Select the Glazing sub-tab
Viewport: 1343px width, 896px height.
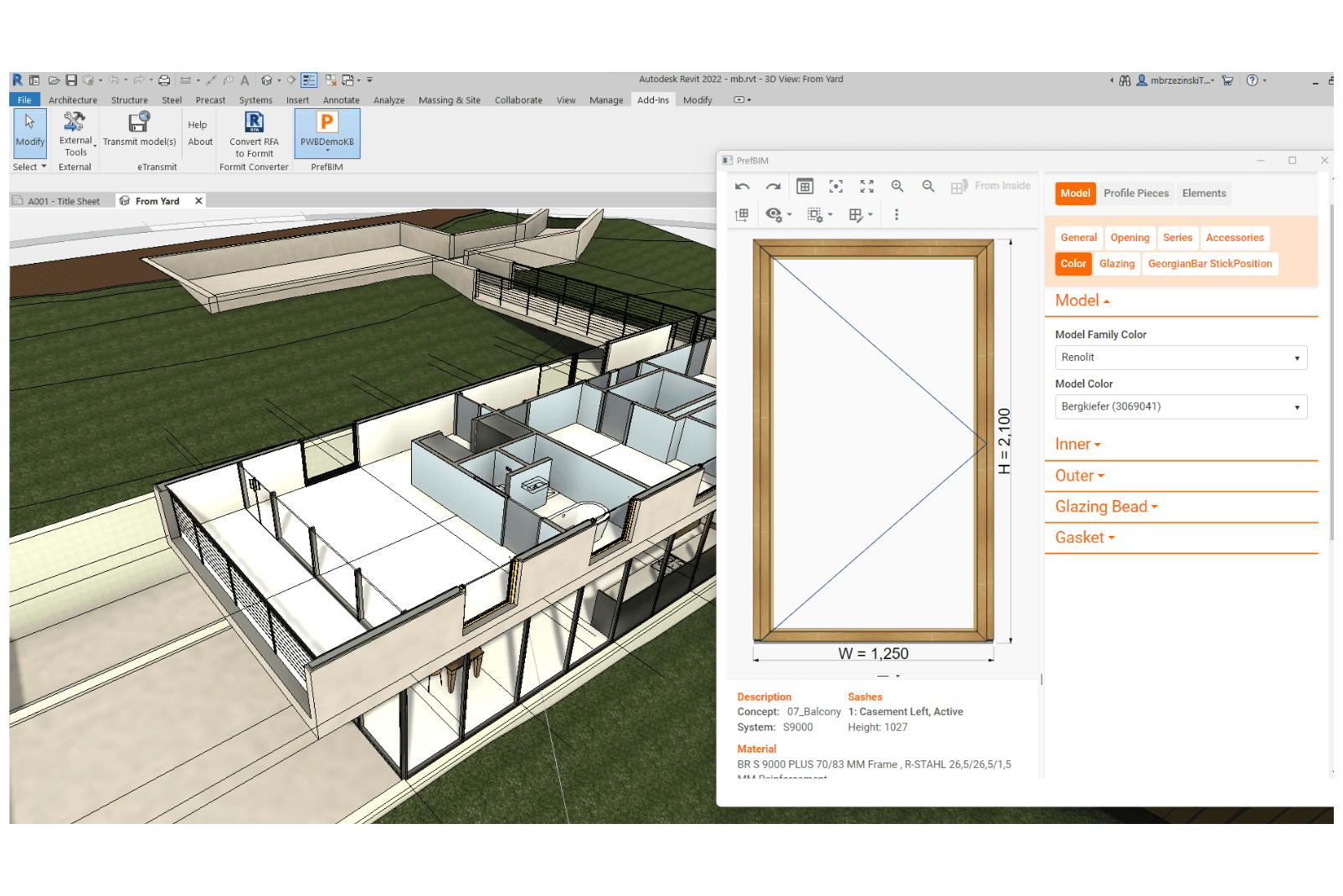coord(1117,264)
